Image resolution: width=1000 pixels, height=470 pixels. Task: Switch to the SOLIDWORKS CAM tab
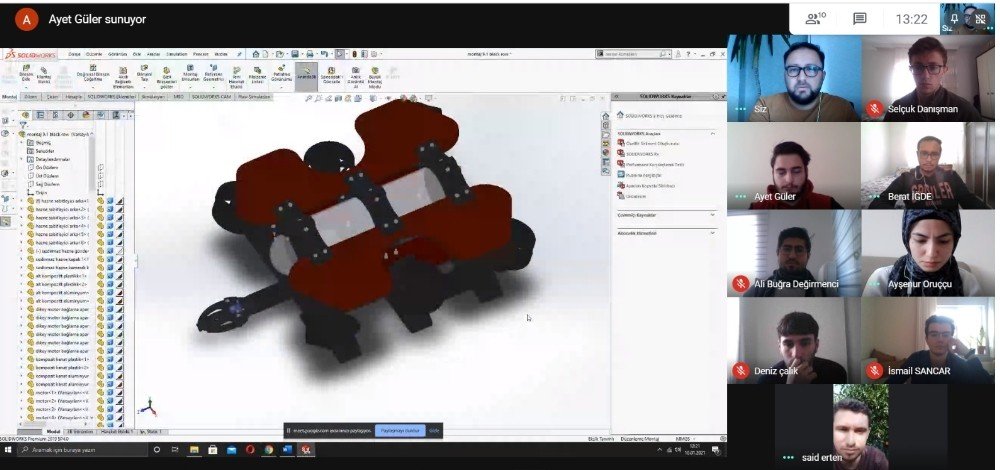coord(211,97)
